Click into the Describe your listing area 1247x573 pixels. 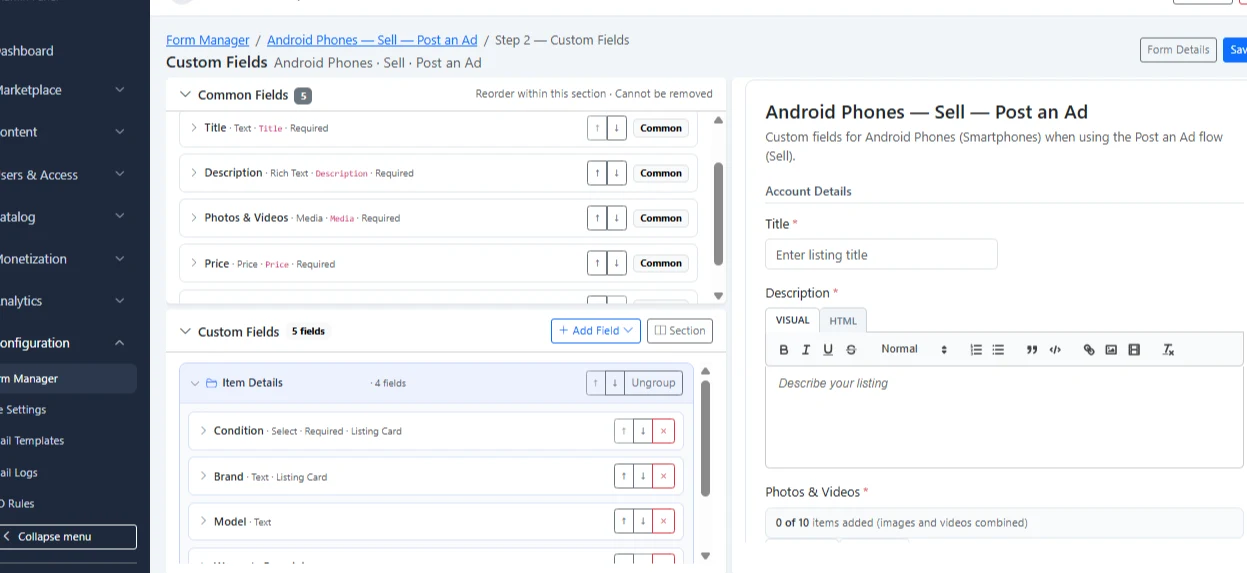click(x=1004, y=417)
